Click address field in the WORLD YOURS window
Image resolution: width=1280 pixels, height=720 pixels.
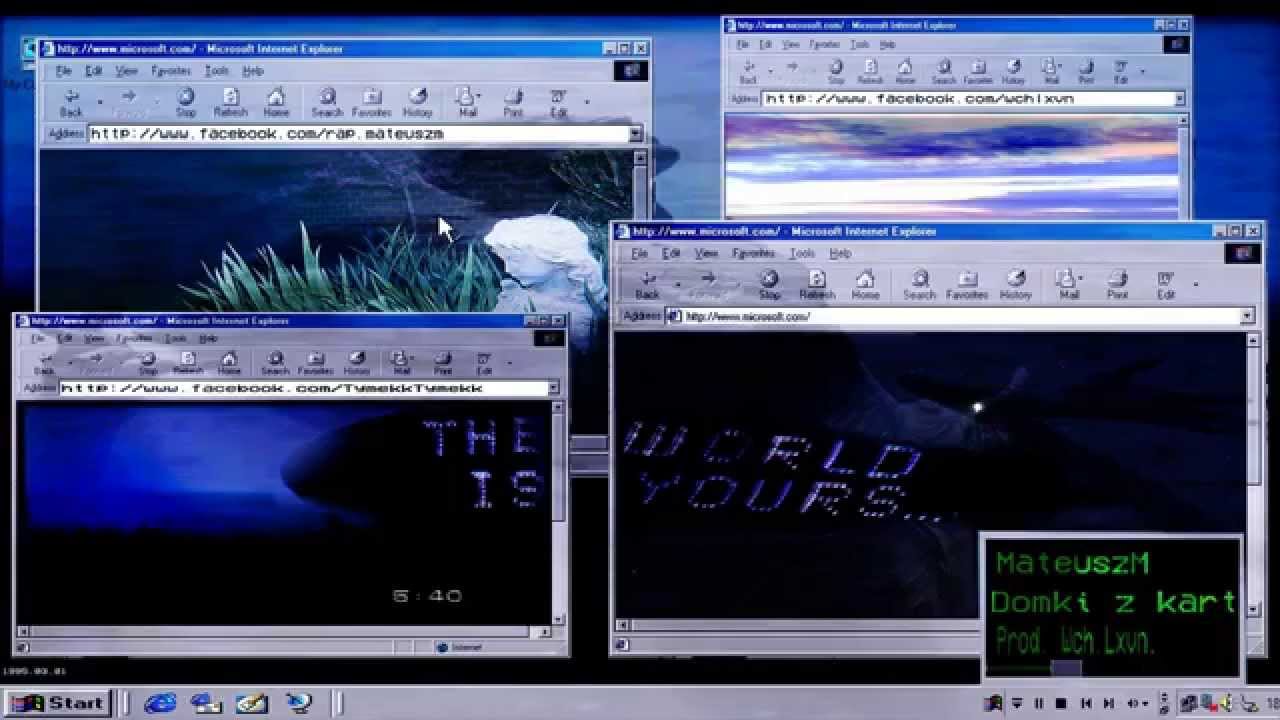point(960,316)
